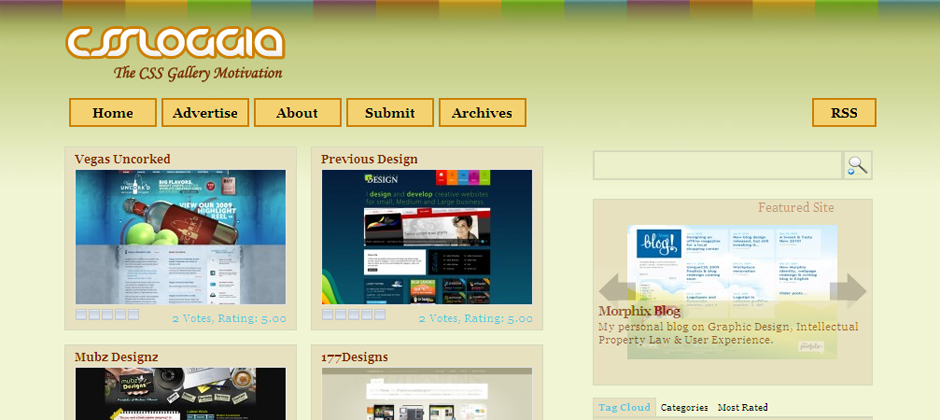Go to previous featured site arrow
This screenshot has width=940, height=420.
[617, 291]
